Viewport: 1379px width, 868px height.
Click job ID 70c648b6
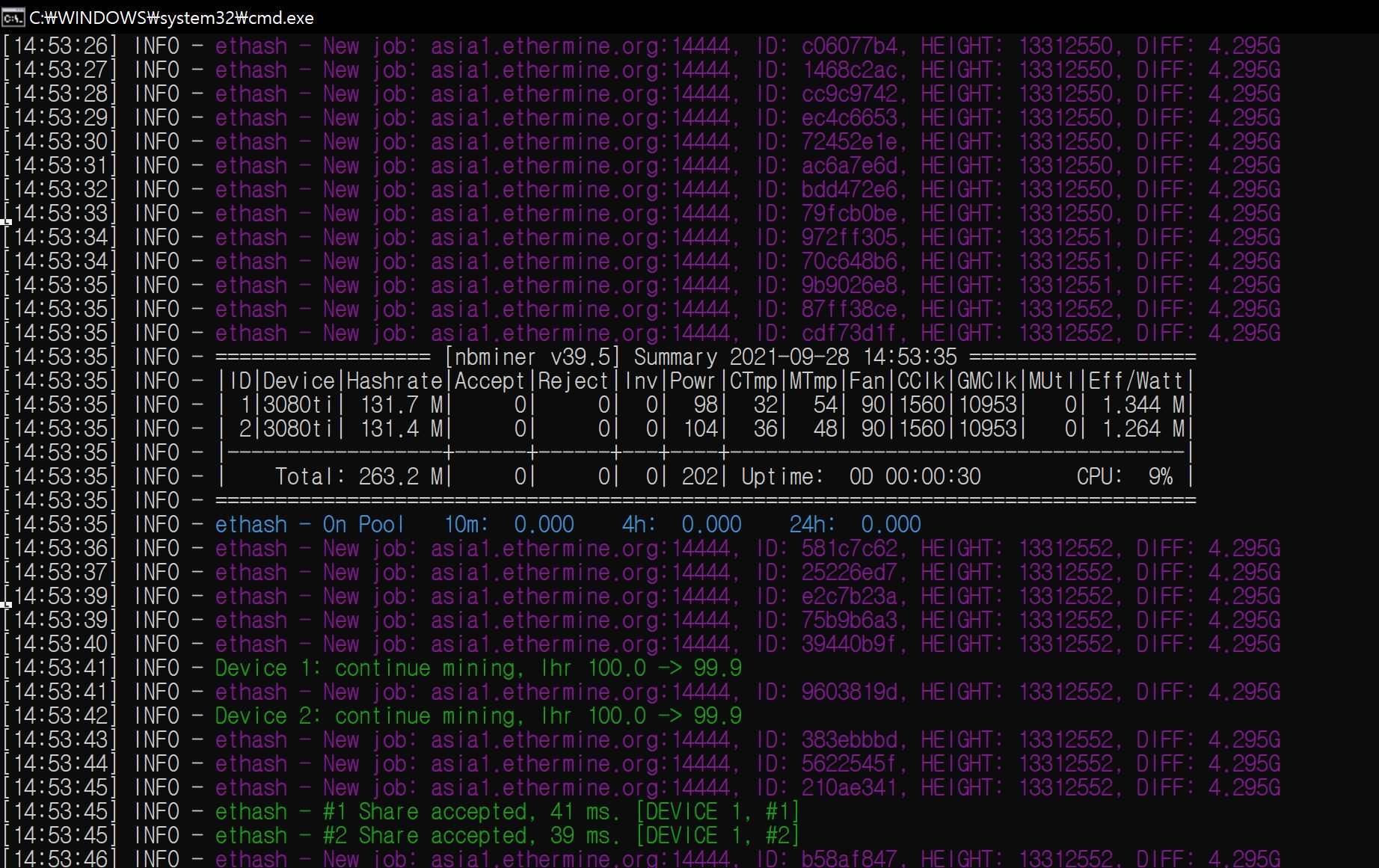point(850,262)
